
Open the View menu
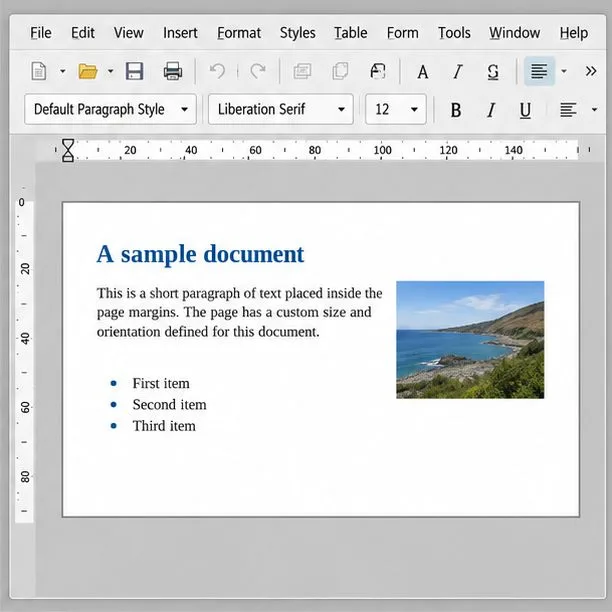[x=128, y=33]
